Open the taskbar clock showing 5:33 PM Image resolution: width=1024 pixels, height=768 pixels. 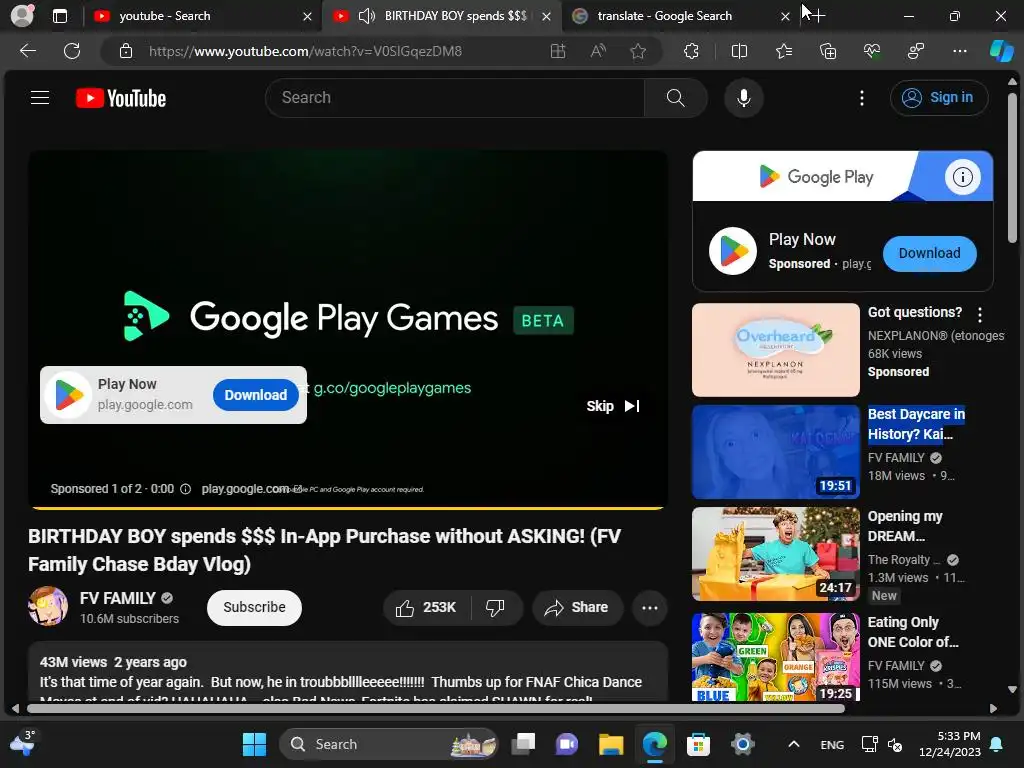point(950,744)
